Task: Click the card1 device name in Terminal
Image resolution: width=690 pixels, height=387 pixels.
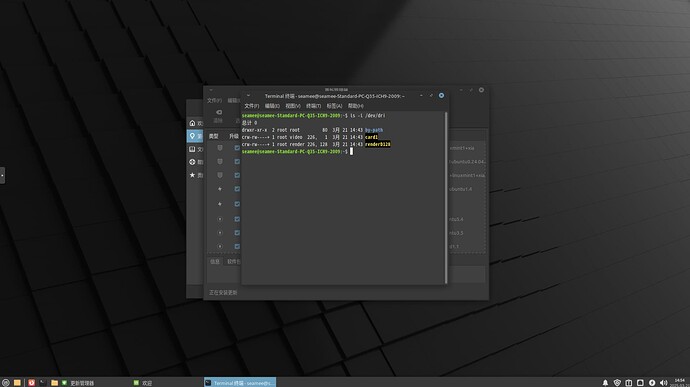Action: [371, 137]
